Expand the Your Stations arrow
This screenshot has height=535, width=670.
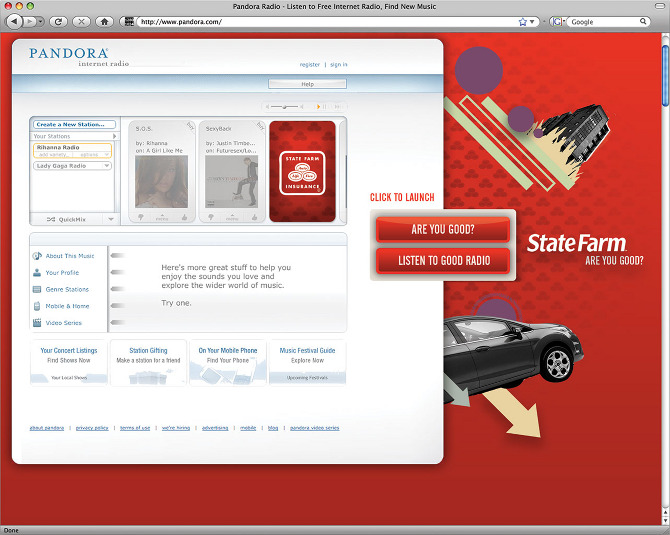pos(114,136)
